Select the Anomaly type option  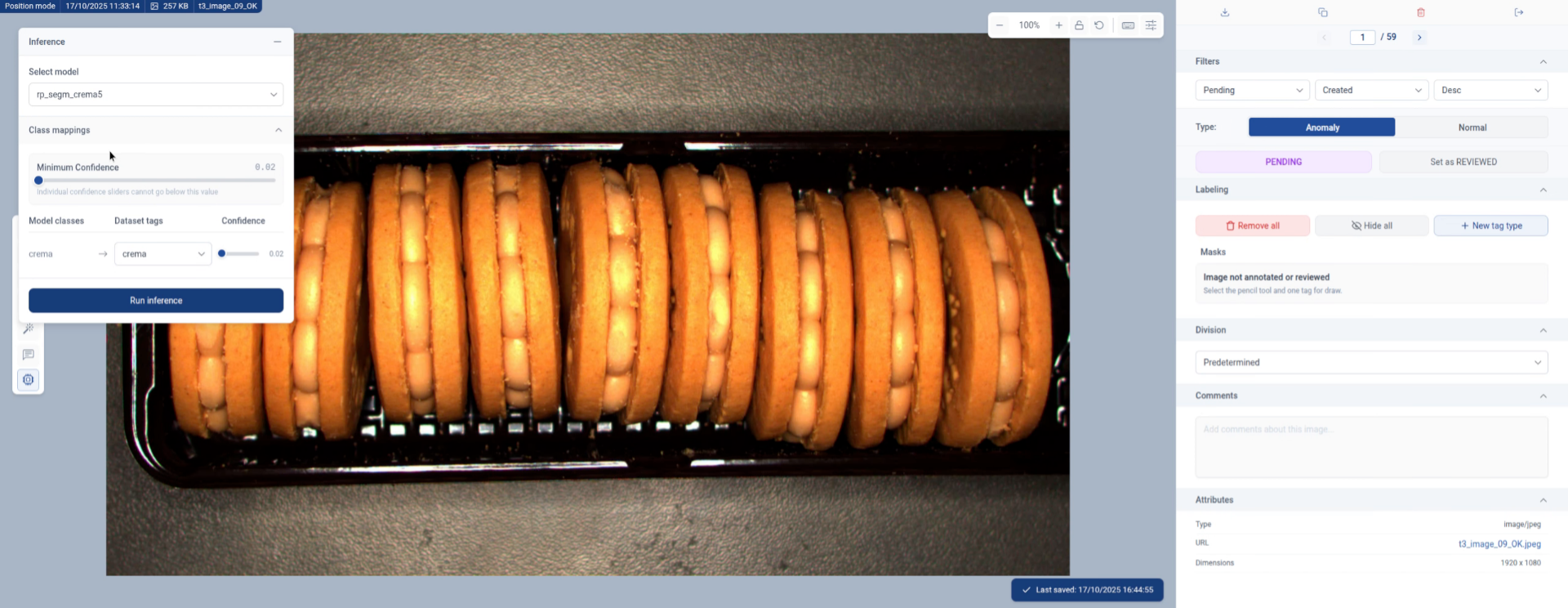click(x=1321, y=127)
